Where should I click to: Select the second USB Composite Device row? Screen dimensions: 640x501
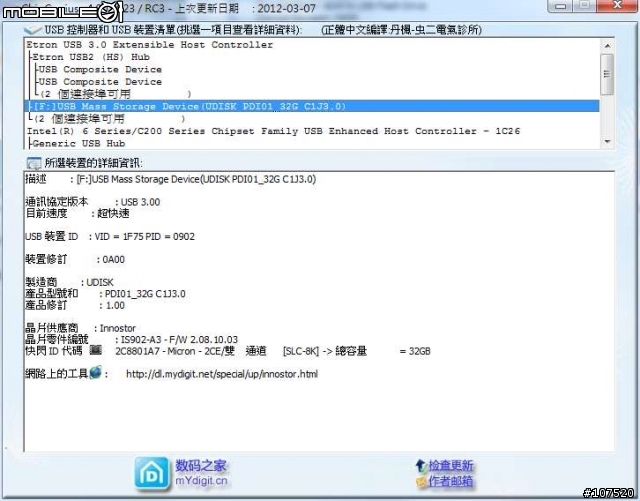tap(100, 82)
